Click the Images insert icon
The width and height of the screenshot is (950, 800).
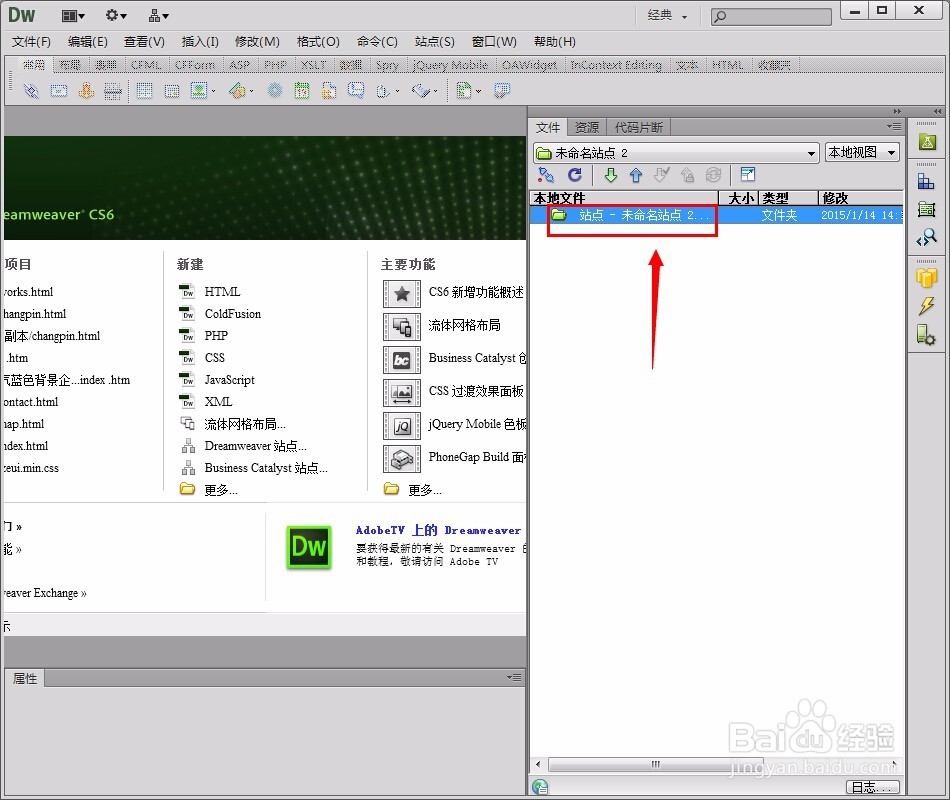[x=199, y=91]
